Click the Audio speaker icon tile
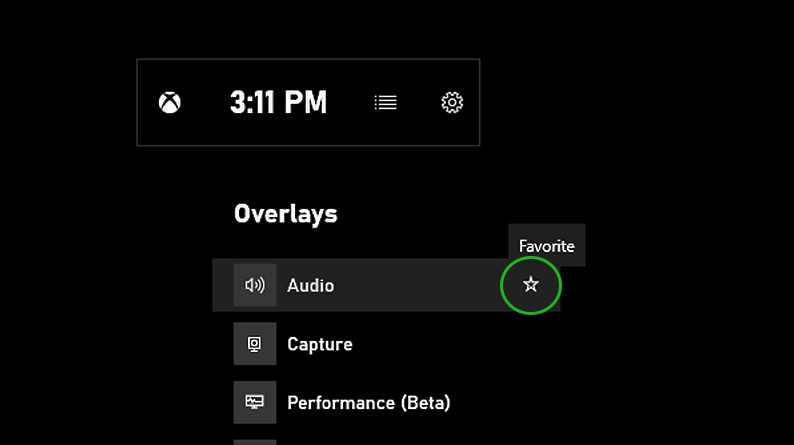Viewport: 794px width, 445px height. click(255, 285)
